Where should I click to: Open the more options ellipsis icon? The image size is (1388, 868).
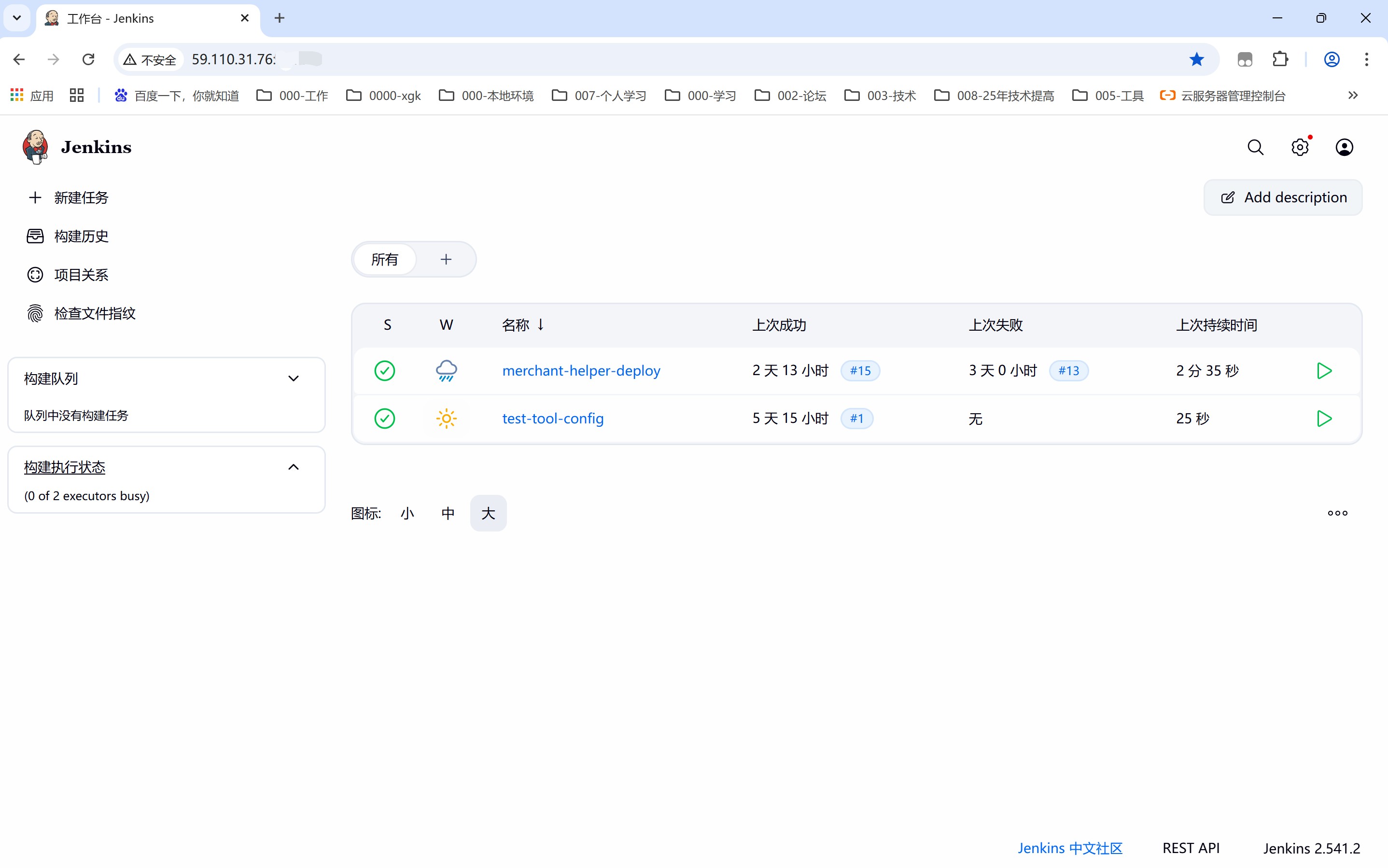[1337, 513]
